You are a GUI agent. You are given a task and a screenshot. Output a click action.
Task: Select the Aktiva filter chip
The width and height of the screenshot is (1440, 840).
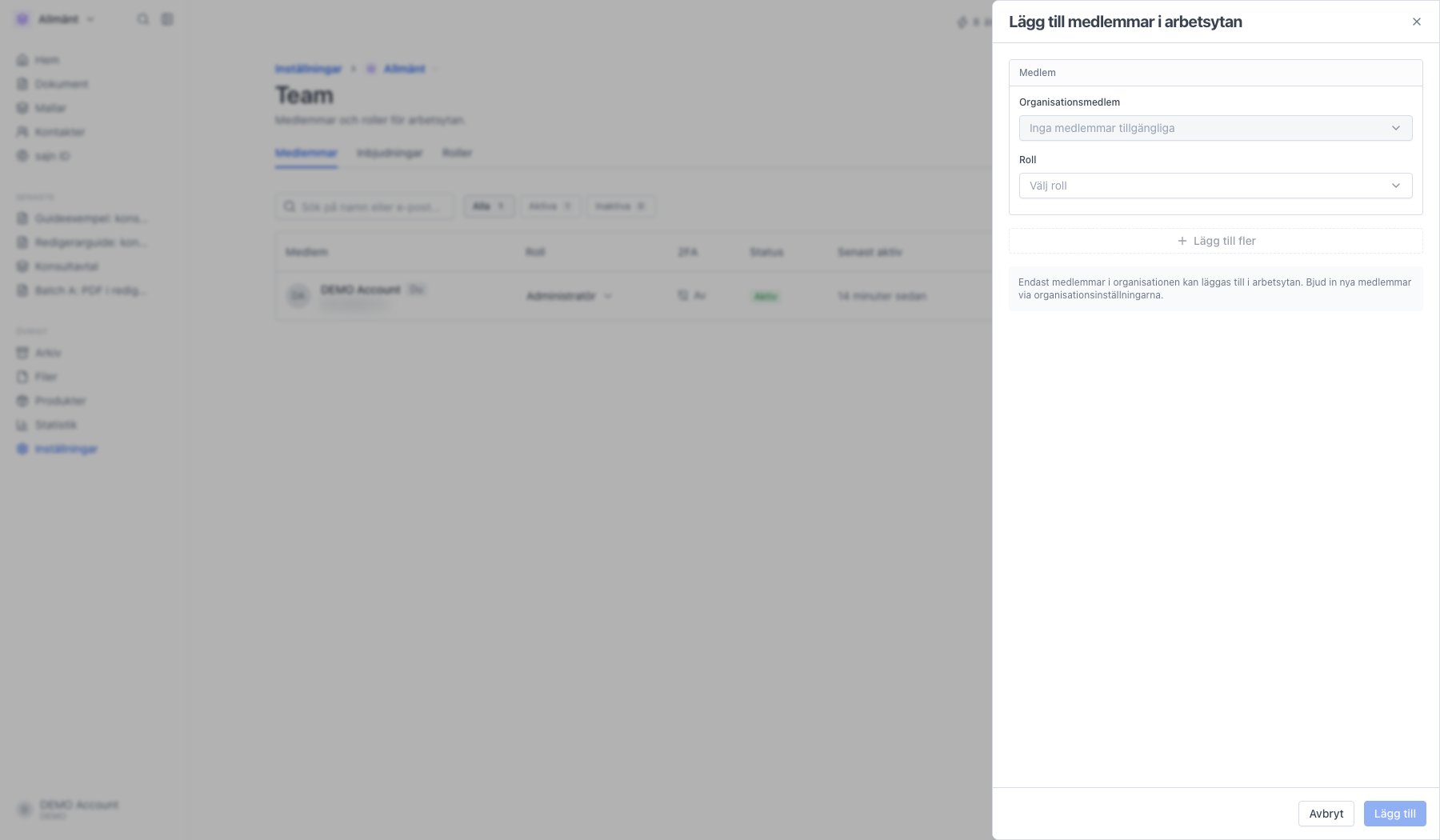tap(550, 206)
